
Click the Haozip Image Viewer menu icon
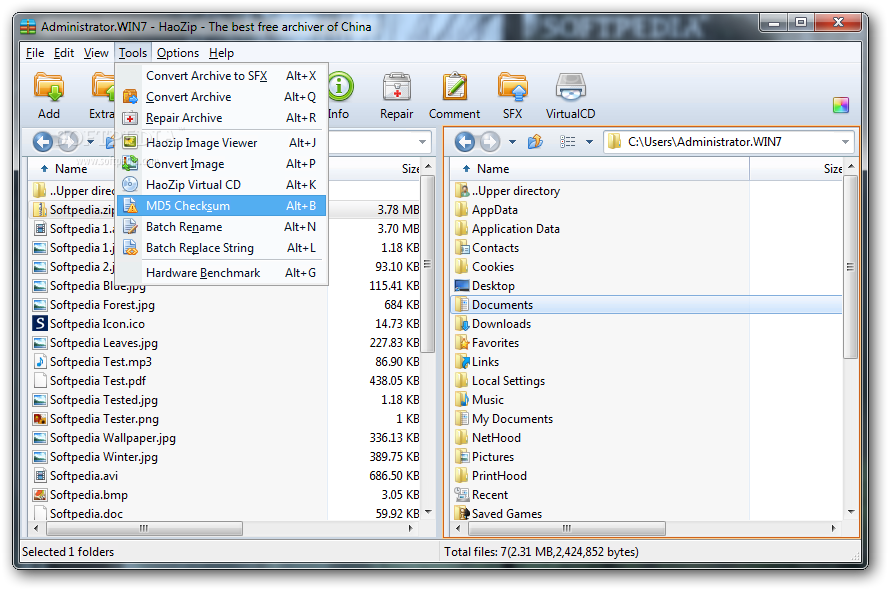click(130, 142)
